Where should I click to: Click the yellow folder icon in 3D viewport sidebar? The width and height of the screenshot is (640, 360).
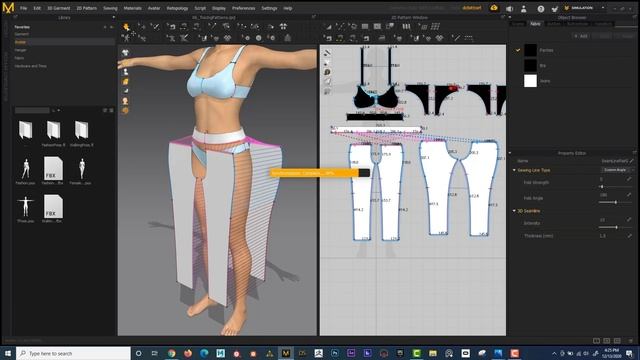pyautogui.click(x=125, y=82)
